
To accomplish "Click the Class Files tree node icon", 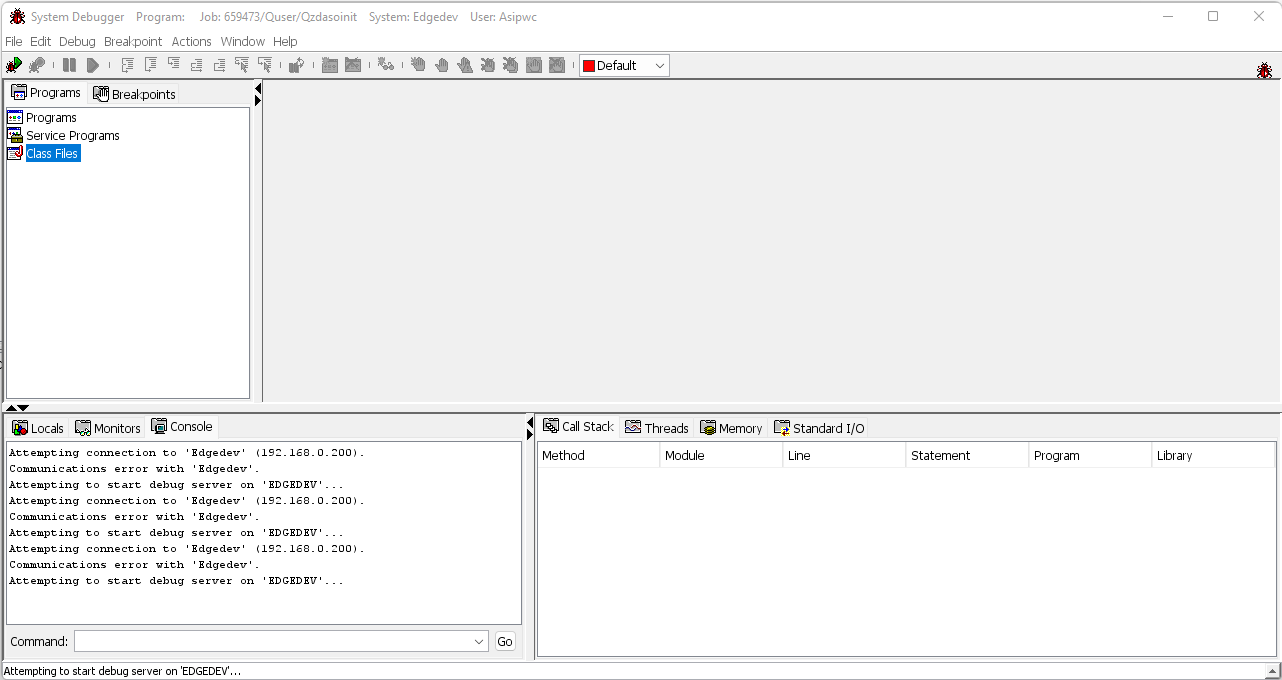I will 15,153.
